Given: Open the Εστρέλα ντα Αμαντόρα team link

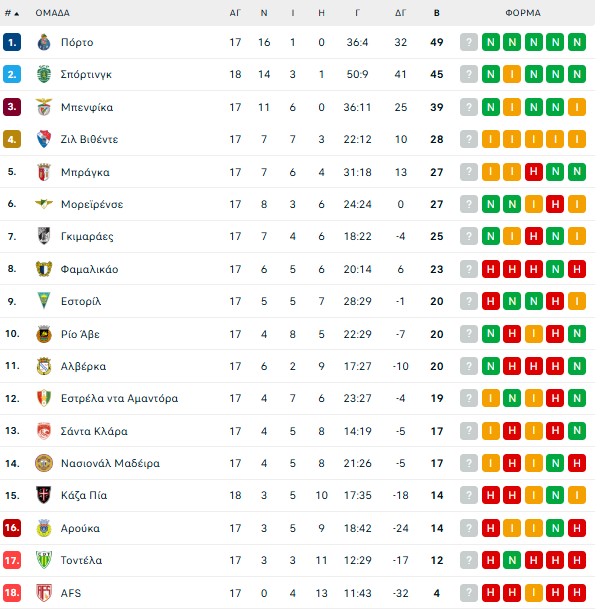Looking at the screenshot, I should coord(119,398).
